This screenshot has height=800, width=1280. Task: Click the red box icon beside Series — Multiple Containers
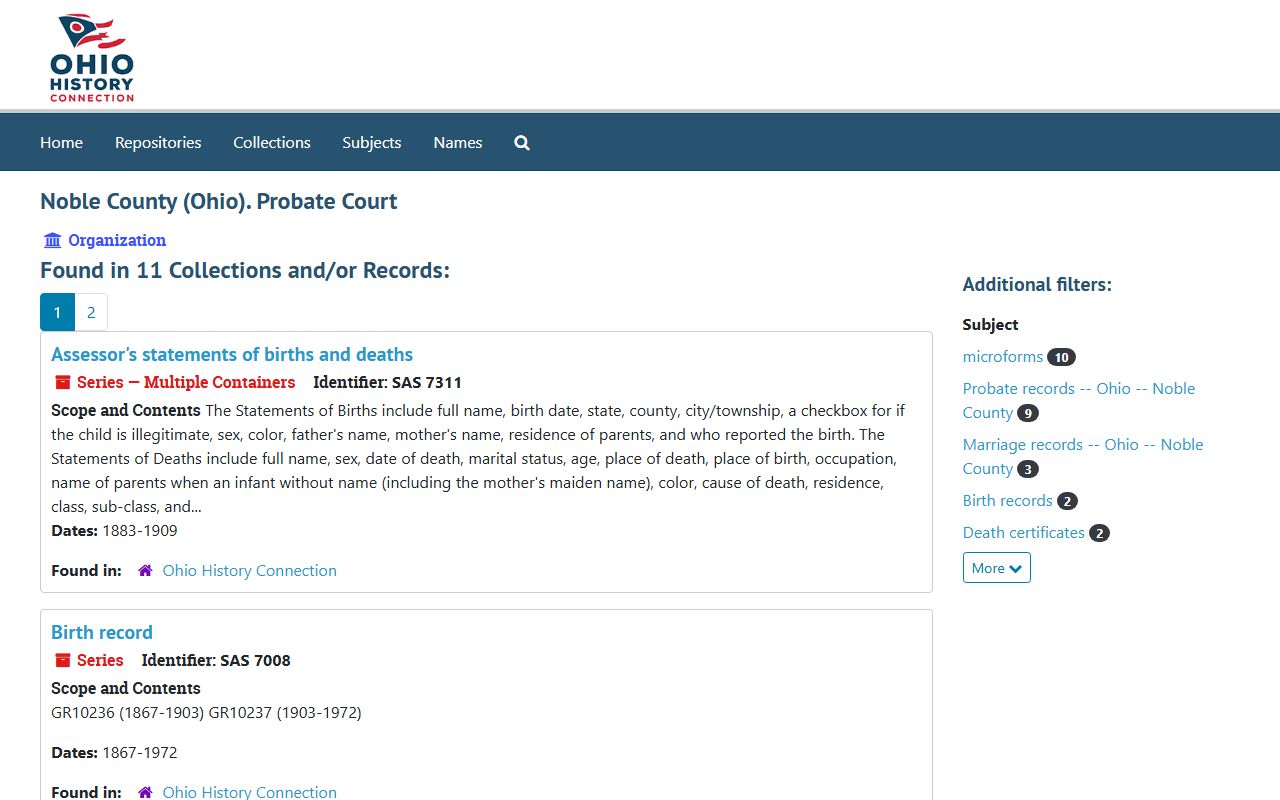tap(62, 382)
